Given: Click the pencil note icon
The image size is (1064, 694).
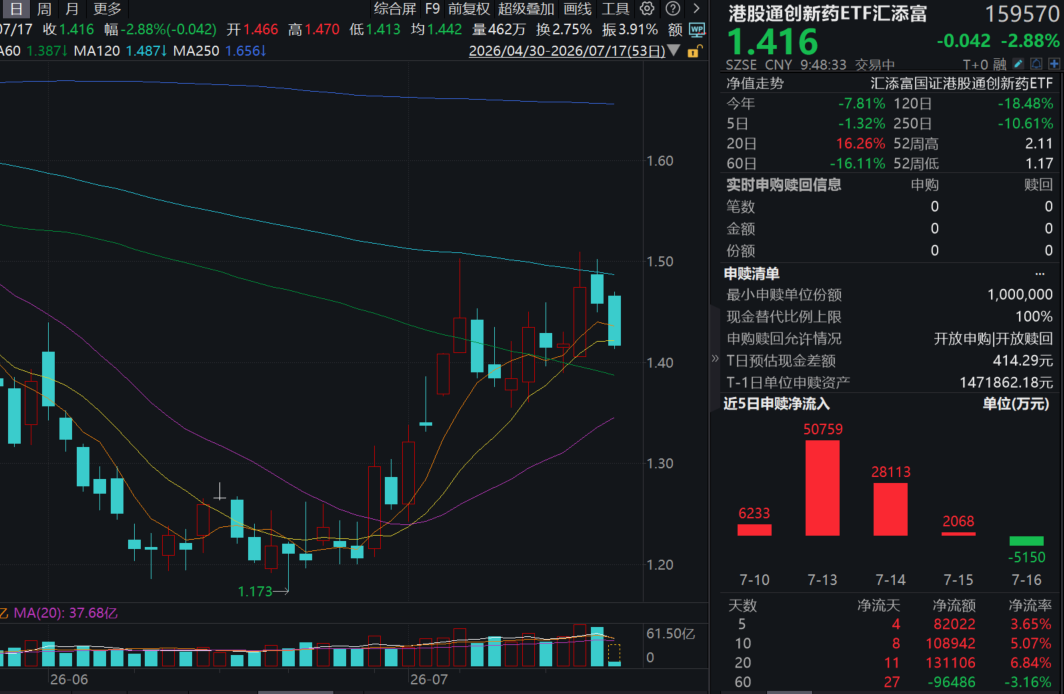Looking at the screenshot, I should coord(1018,64).
